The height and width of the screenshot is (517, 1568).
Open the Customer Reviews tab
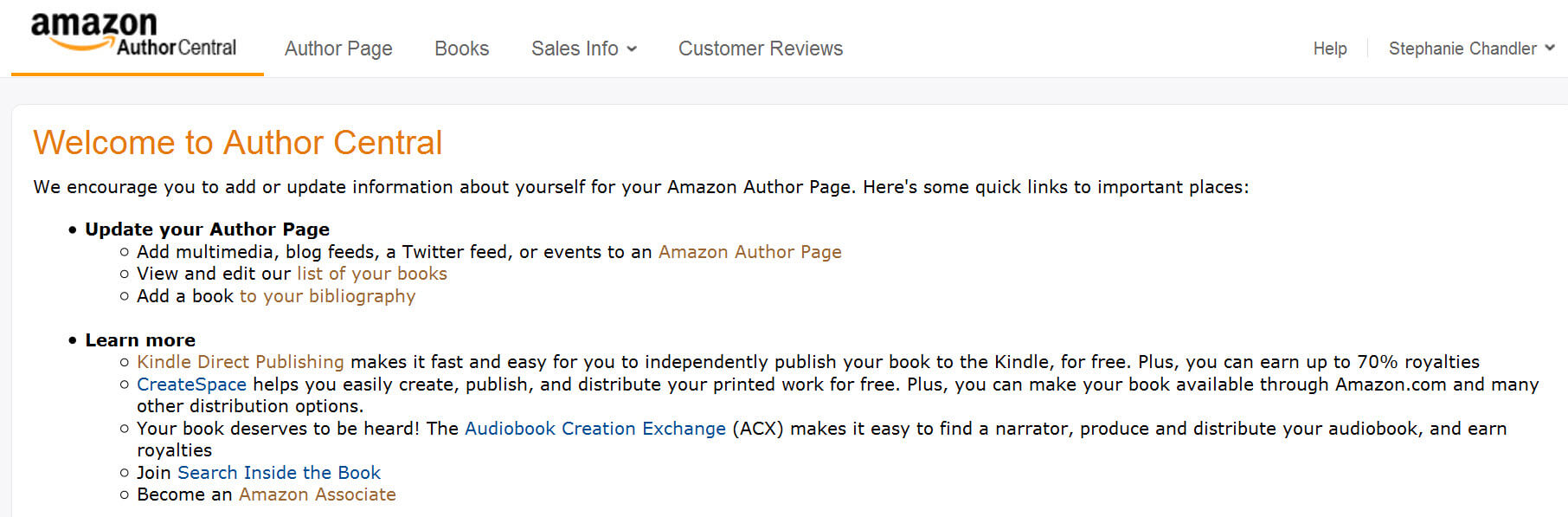(760, 48)
